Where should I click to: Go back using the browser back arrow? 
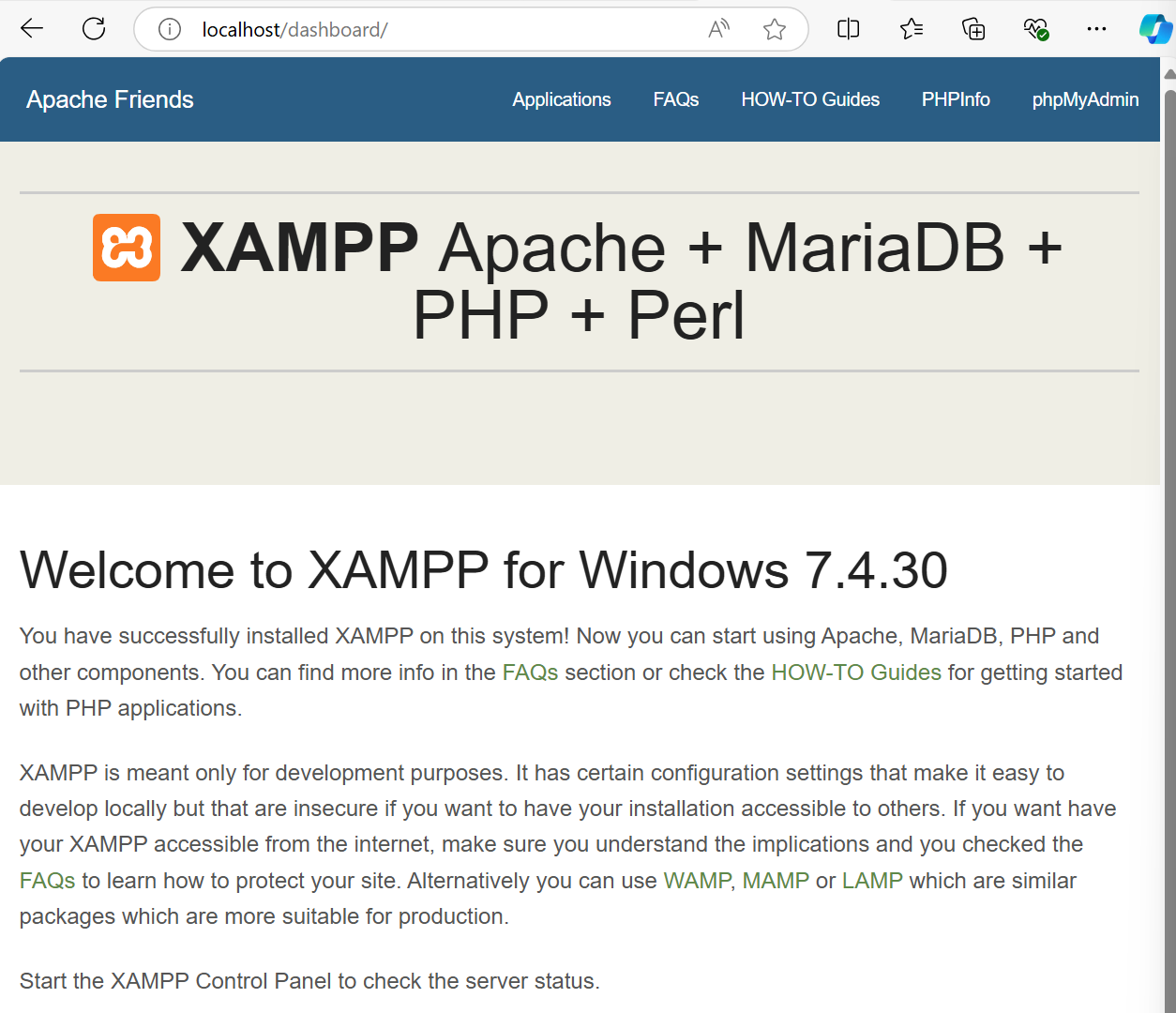tap(32, 29)
